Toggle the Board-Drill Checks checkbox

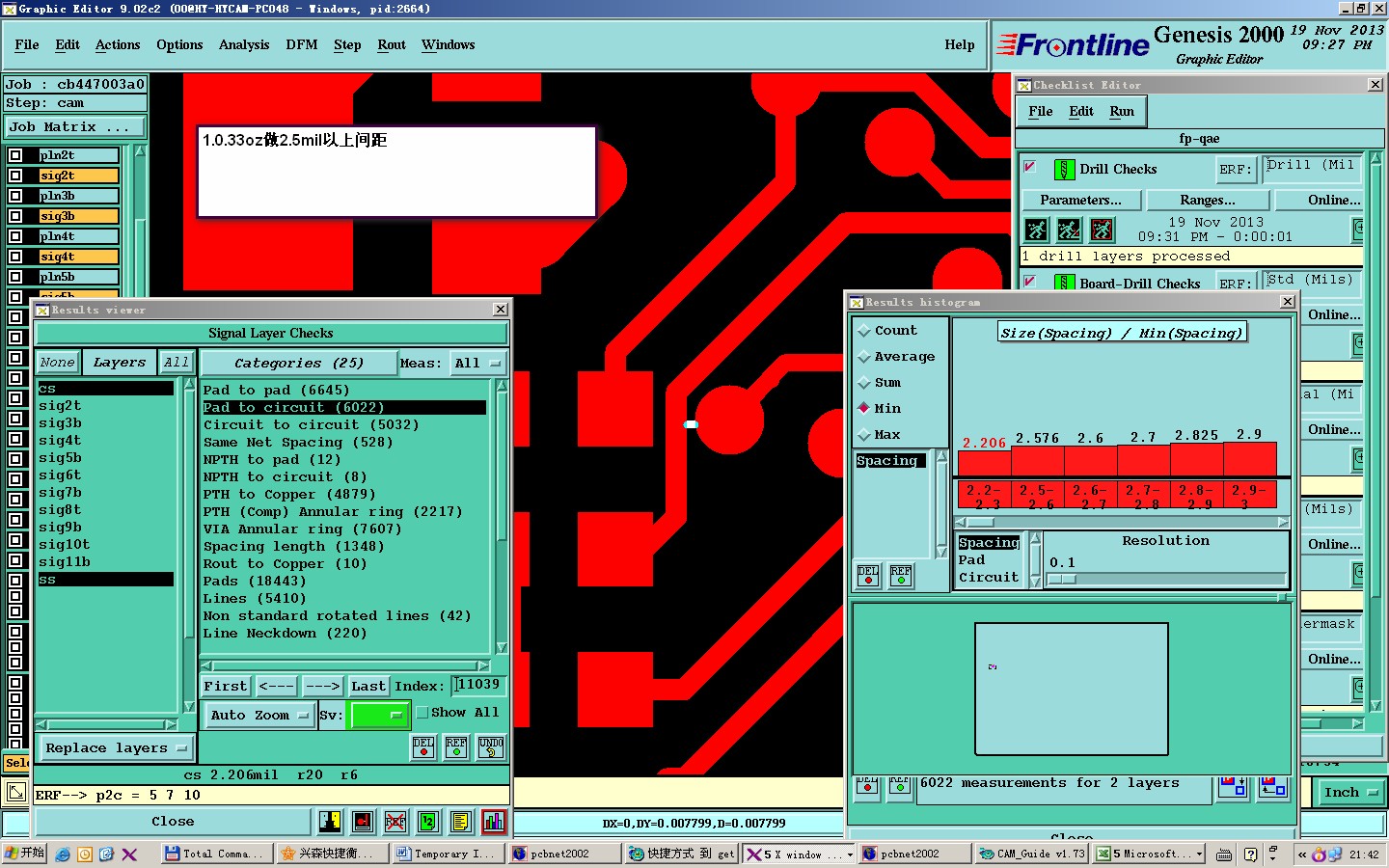[1030, 281]
